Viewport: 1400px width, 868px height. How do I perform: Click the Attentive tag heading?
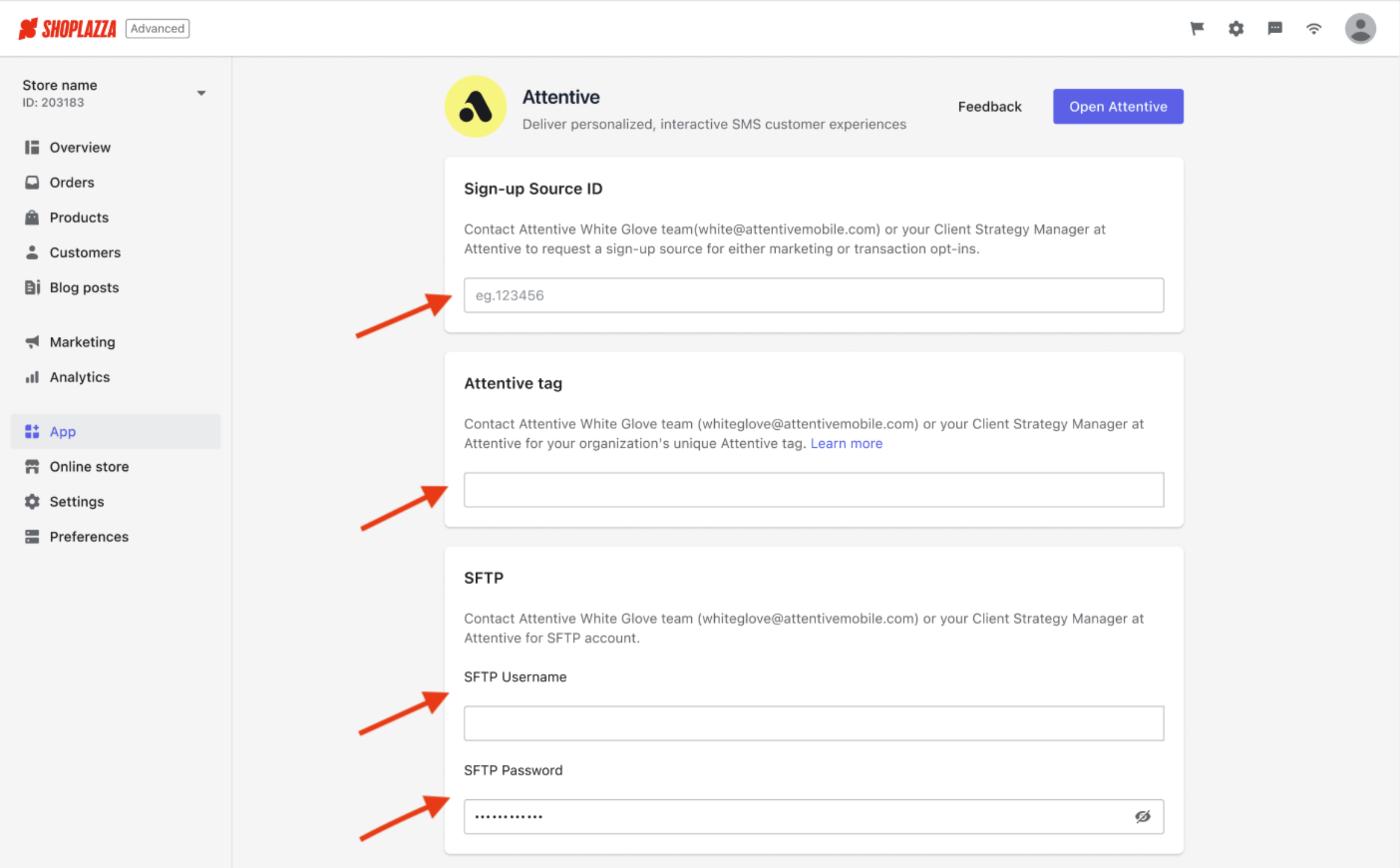tap(513, 383)
